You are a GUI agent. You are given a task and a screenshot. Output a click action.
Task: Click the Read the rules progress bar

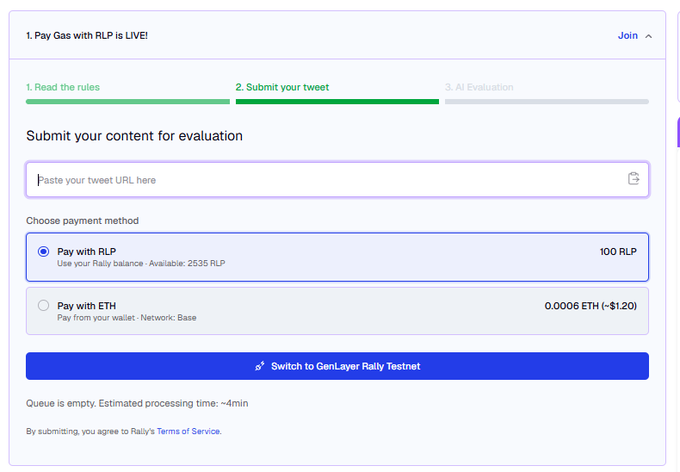(x=128, y=102)
